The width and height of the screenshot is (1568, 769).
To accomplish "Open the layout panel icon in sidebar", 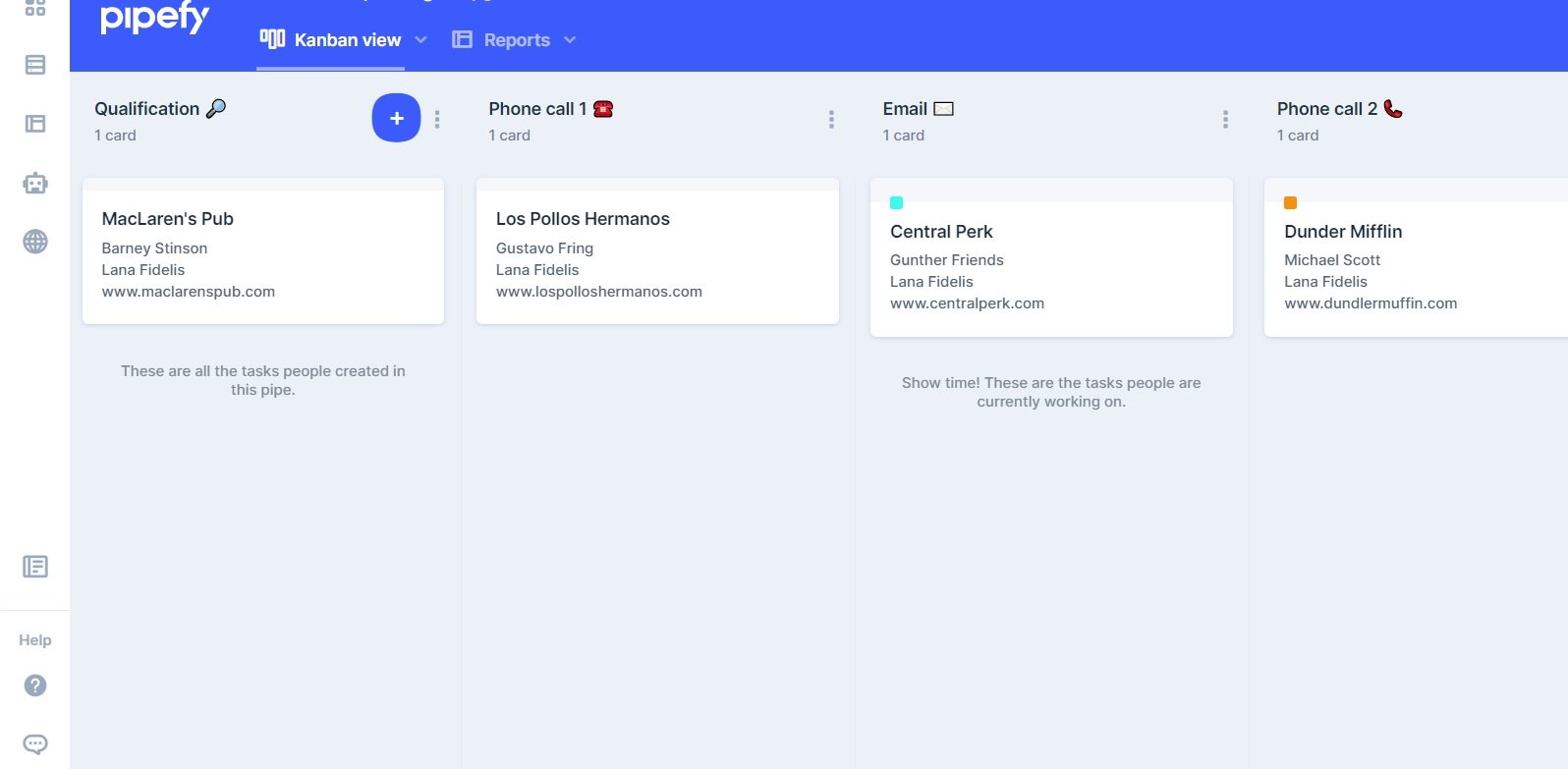I will coord(35,124).
